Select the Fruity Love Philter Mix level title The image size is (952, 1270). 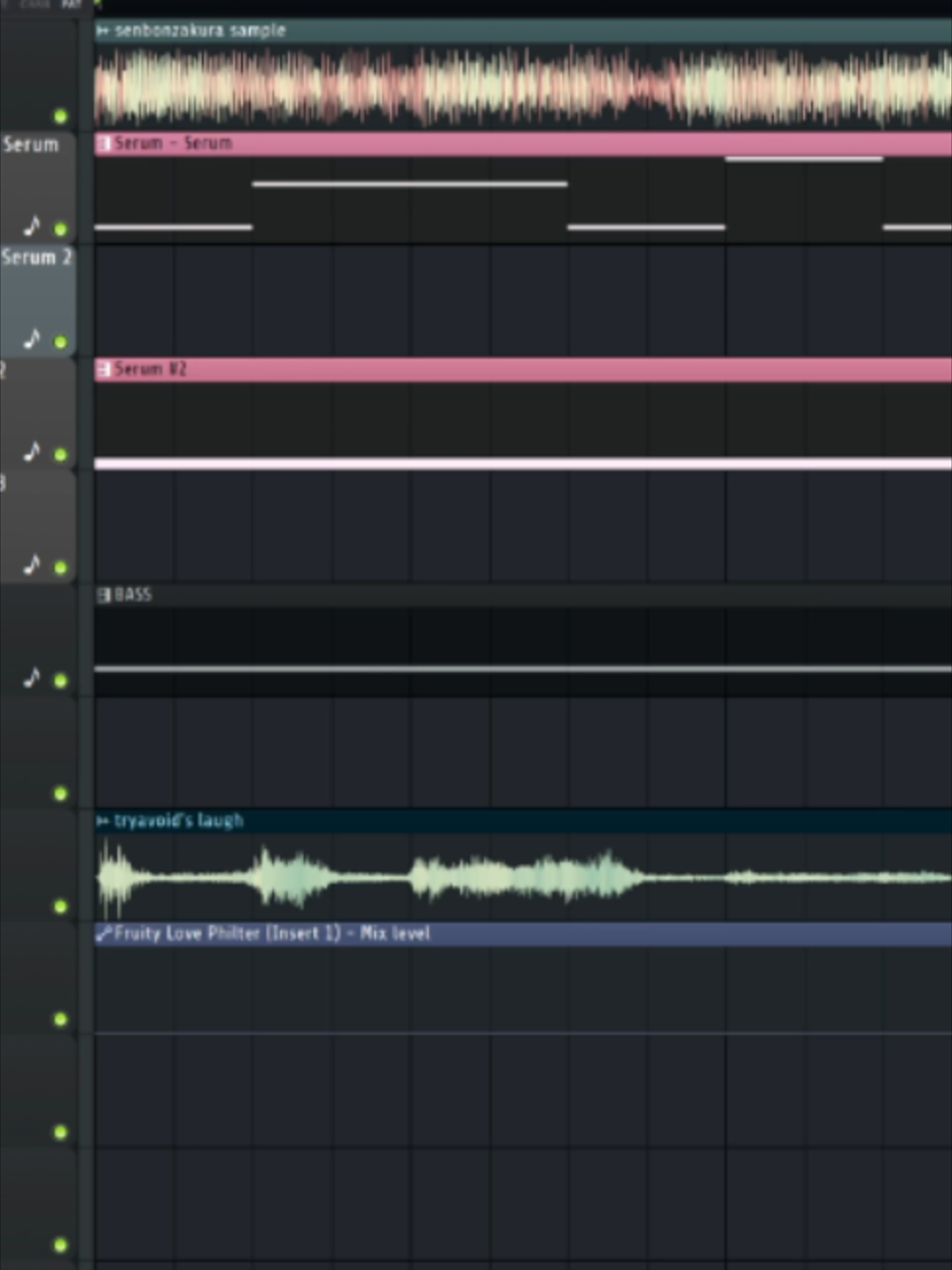tap(271, 934)
